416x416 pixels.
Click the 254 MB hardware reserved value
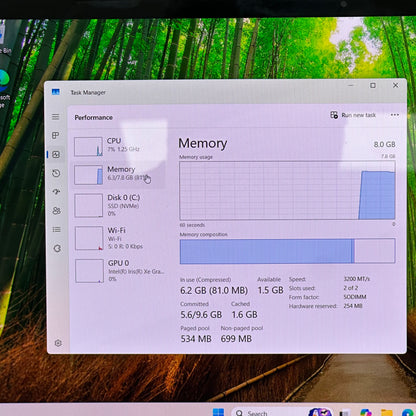coord(353,306)
